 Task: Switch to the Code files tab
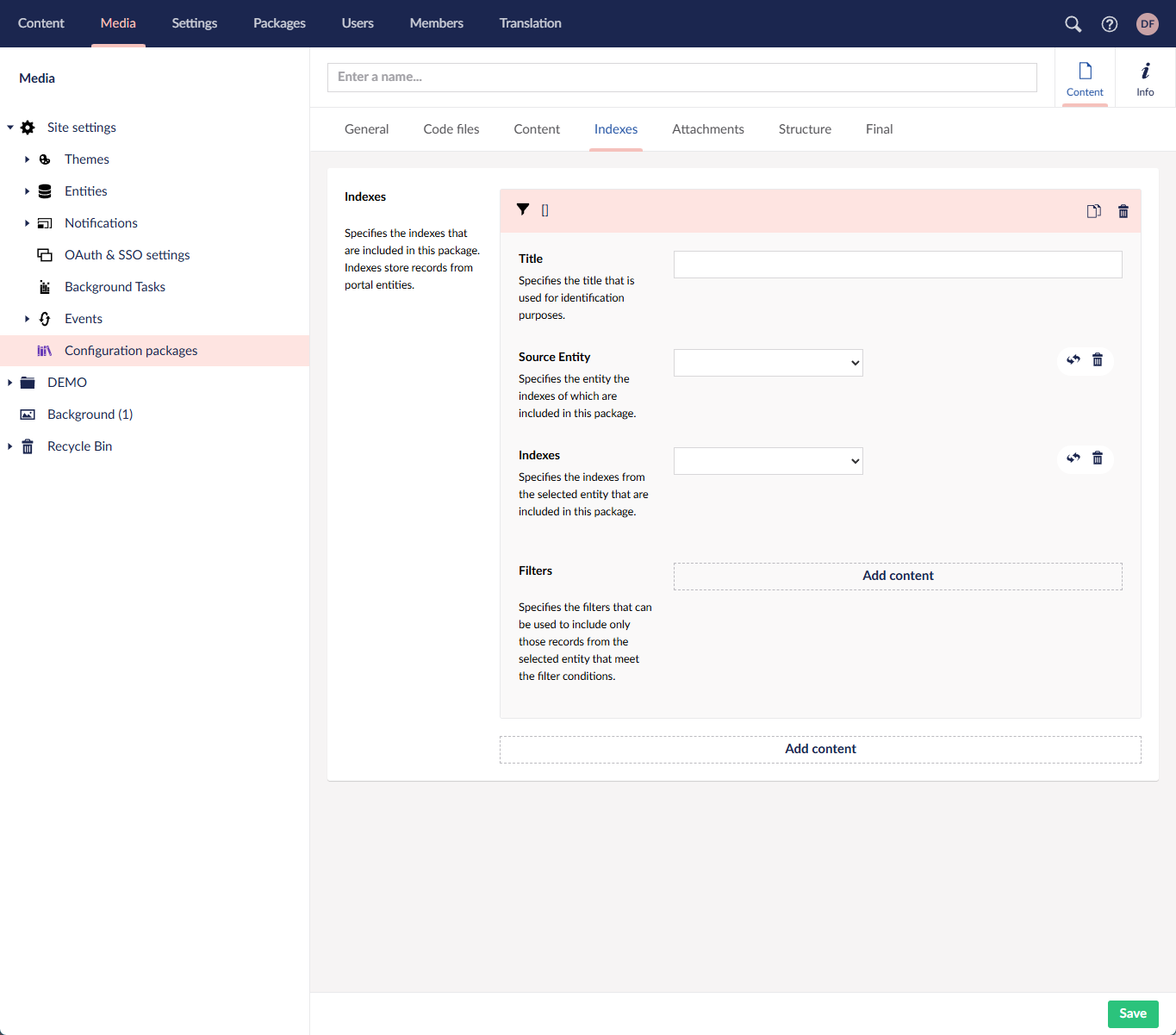pos(451,129)
